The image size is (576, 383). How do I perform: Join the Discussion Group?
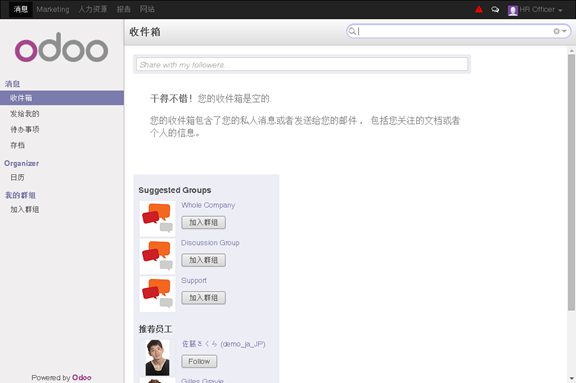204,260
